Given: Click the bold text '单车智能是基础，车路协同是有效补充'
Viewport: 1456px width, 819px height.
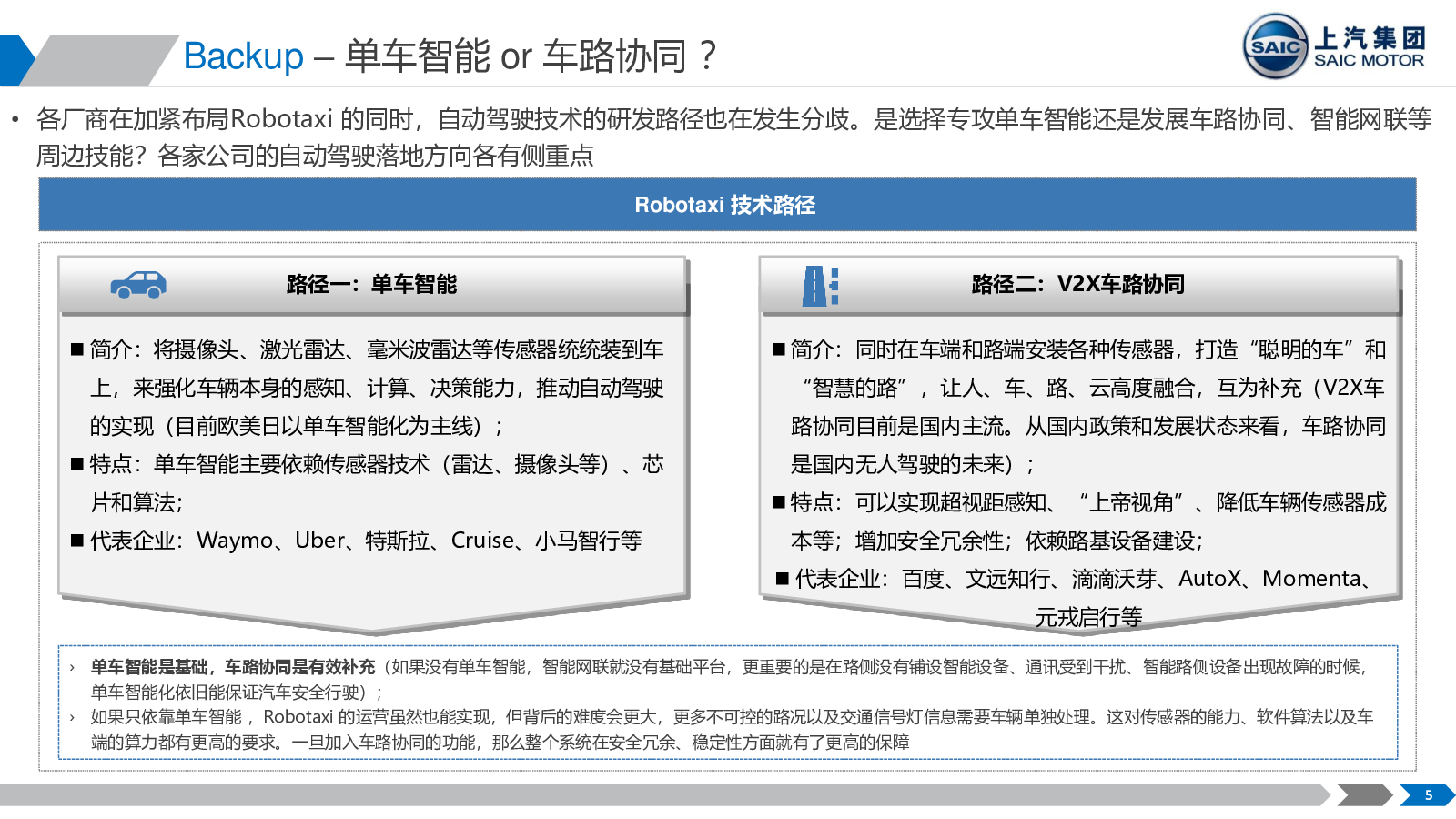Looking at the screenshot, I should [x=232, y=667].
